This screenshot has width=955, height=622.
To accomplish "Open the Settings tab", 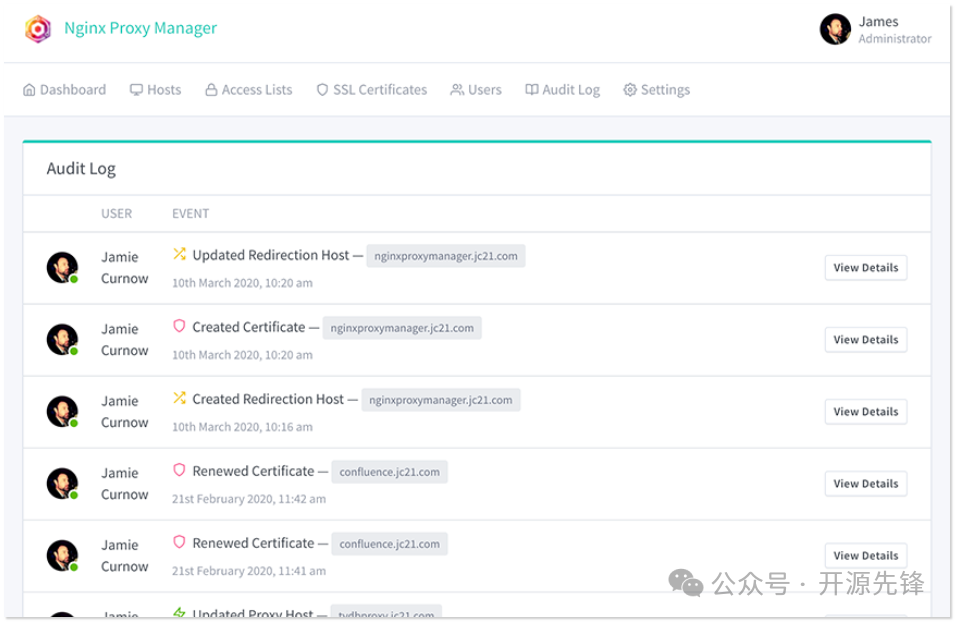I will [x=657, y=90].
